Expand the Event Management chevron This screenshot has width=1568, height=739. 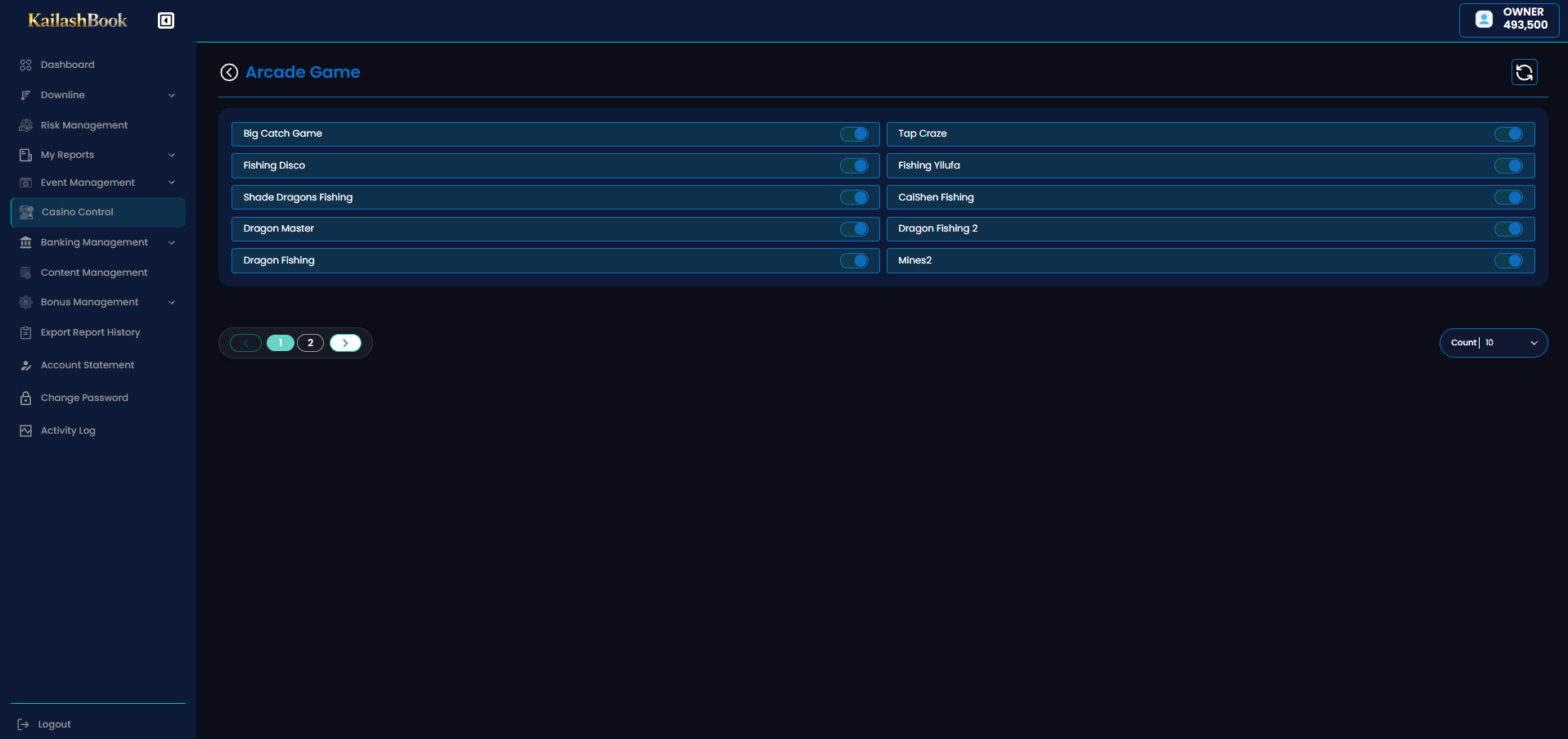point(172,182)
